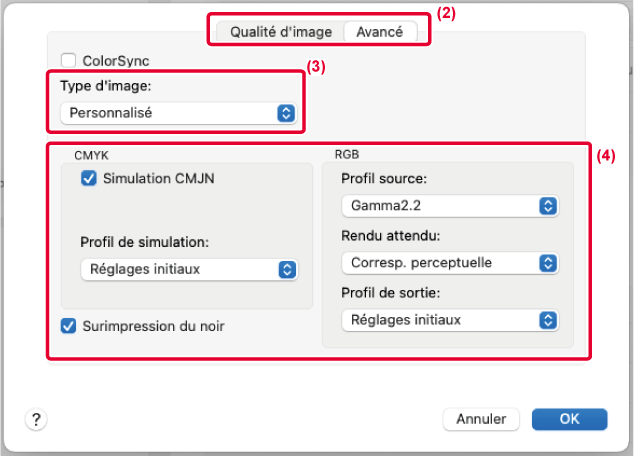634x456 pixels.
Task: Click the Rendu attendu arrows icon
Action: [547, 263]
